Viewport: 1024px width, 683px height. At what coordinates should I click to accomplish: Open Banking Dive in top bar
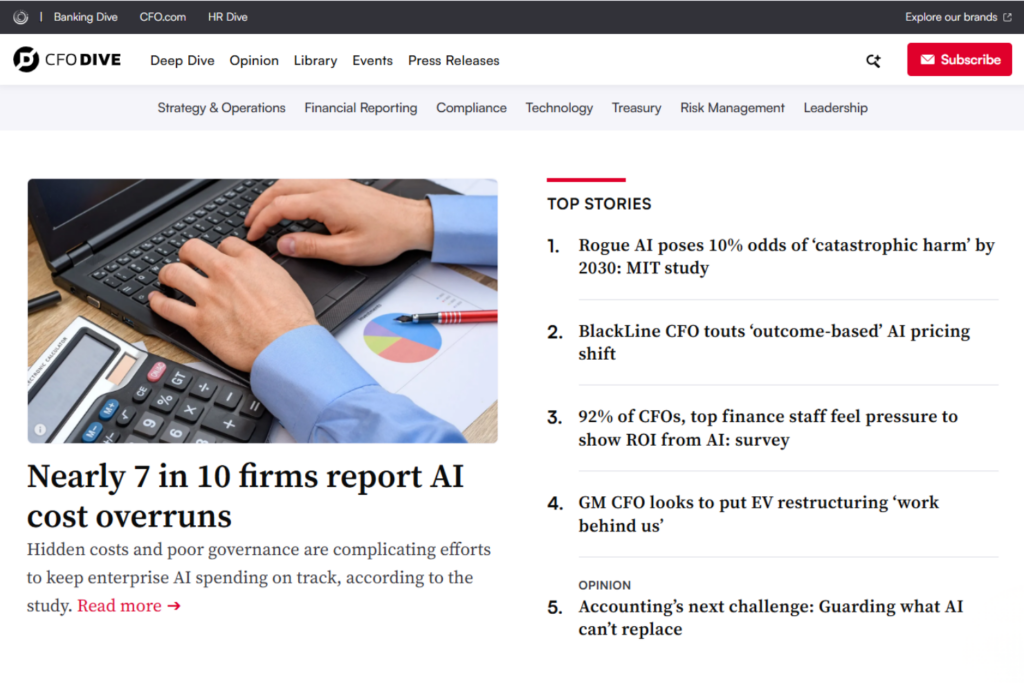86,17
